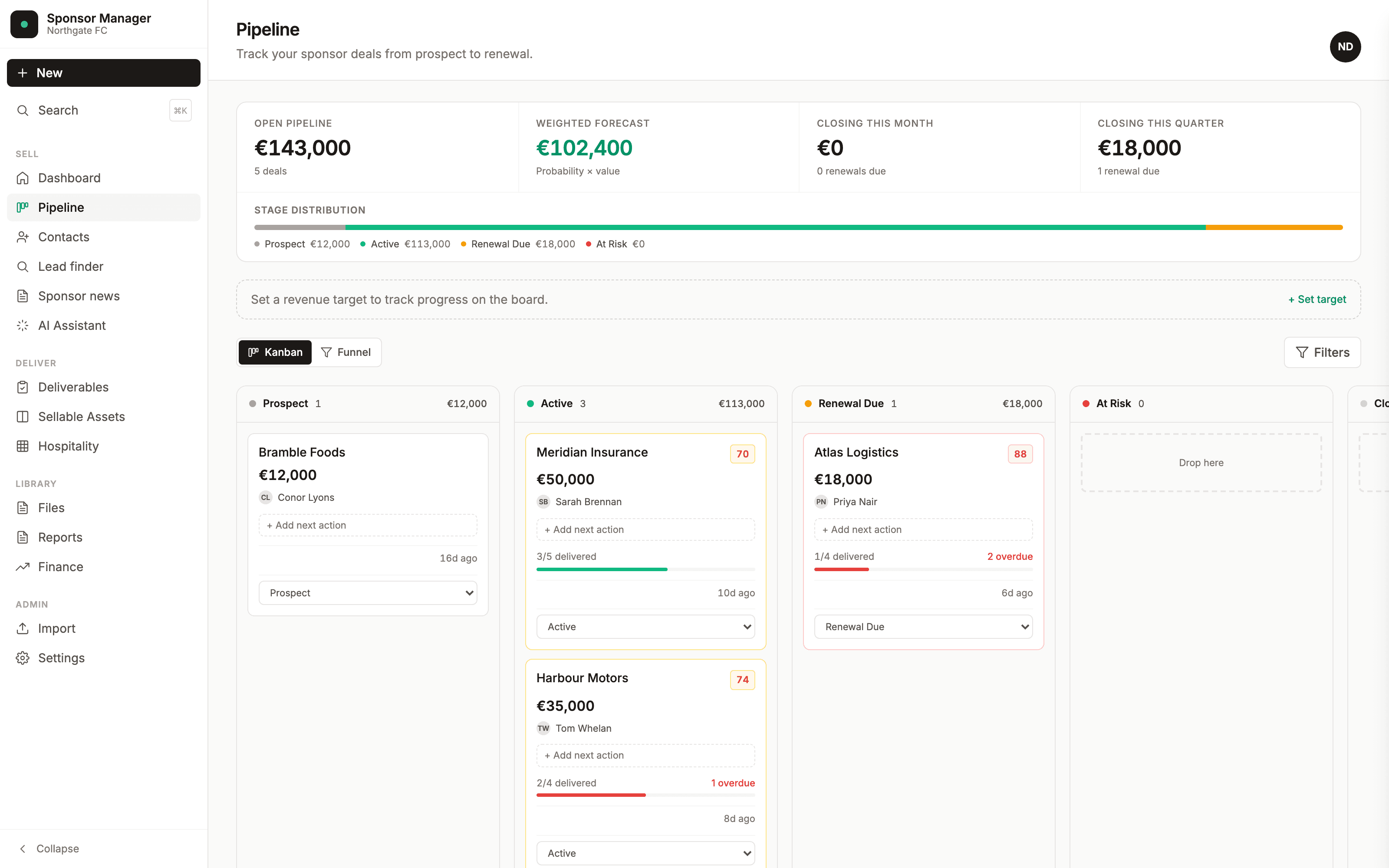Open Lead finder
The height and width of the screenshot is (868, 1389).
104,266
